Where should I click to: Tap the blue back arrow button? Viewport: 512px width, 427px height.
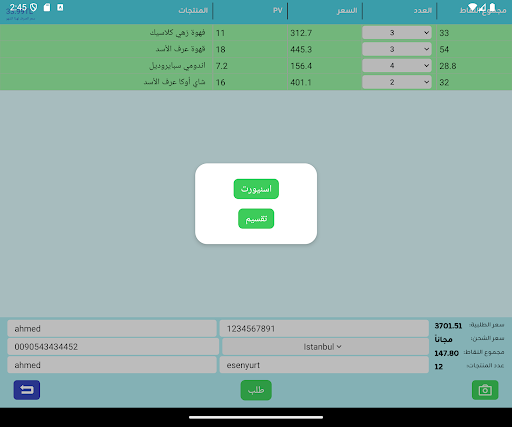pyautogui.click(x=27, y=390)
